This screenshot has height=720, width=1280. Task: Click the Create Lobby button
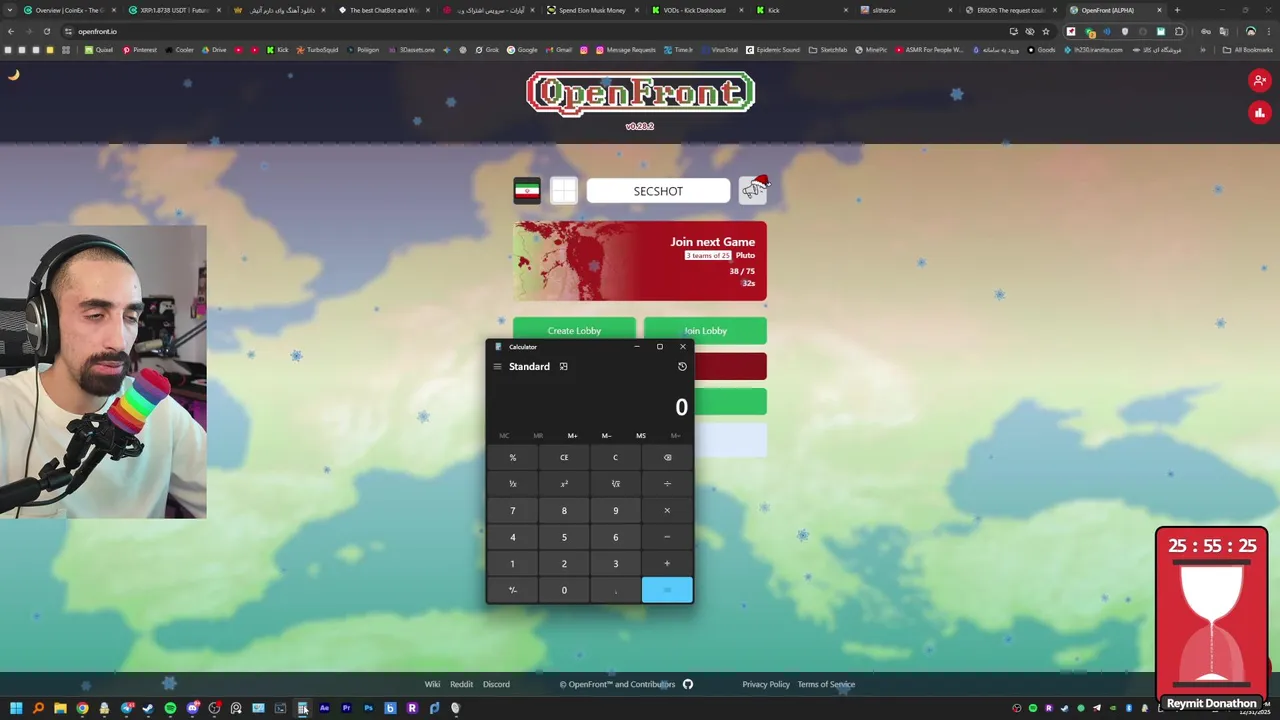(574, 331)
